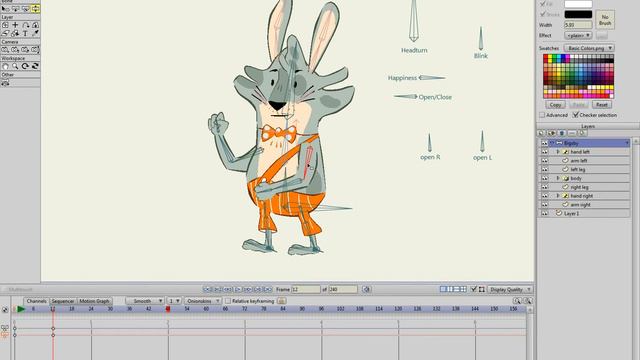Expand the body layer group

click(558, 178)
